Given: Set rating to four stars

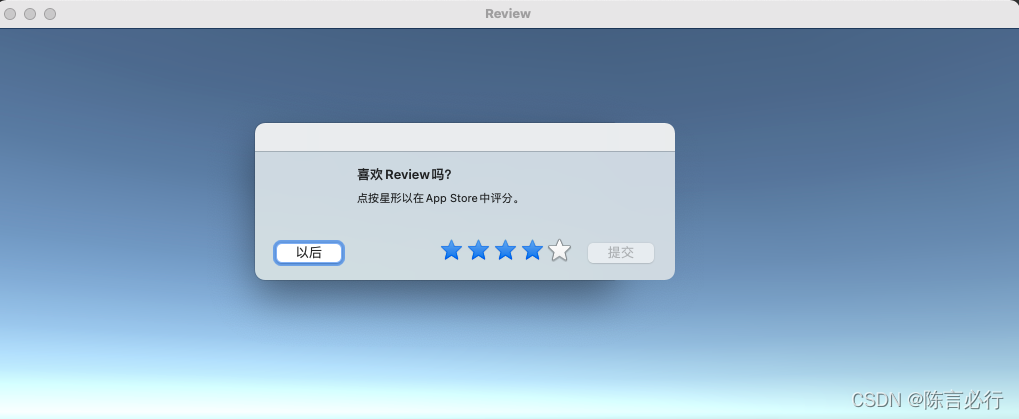Looking at the screenshot, I should (x=532, y=250).
